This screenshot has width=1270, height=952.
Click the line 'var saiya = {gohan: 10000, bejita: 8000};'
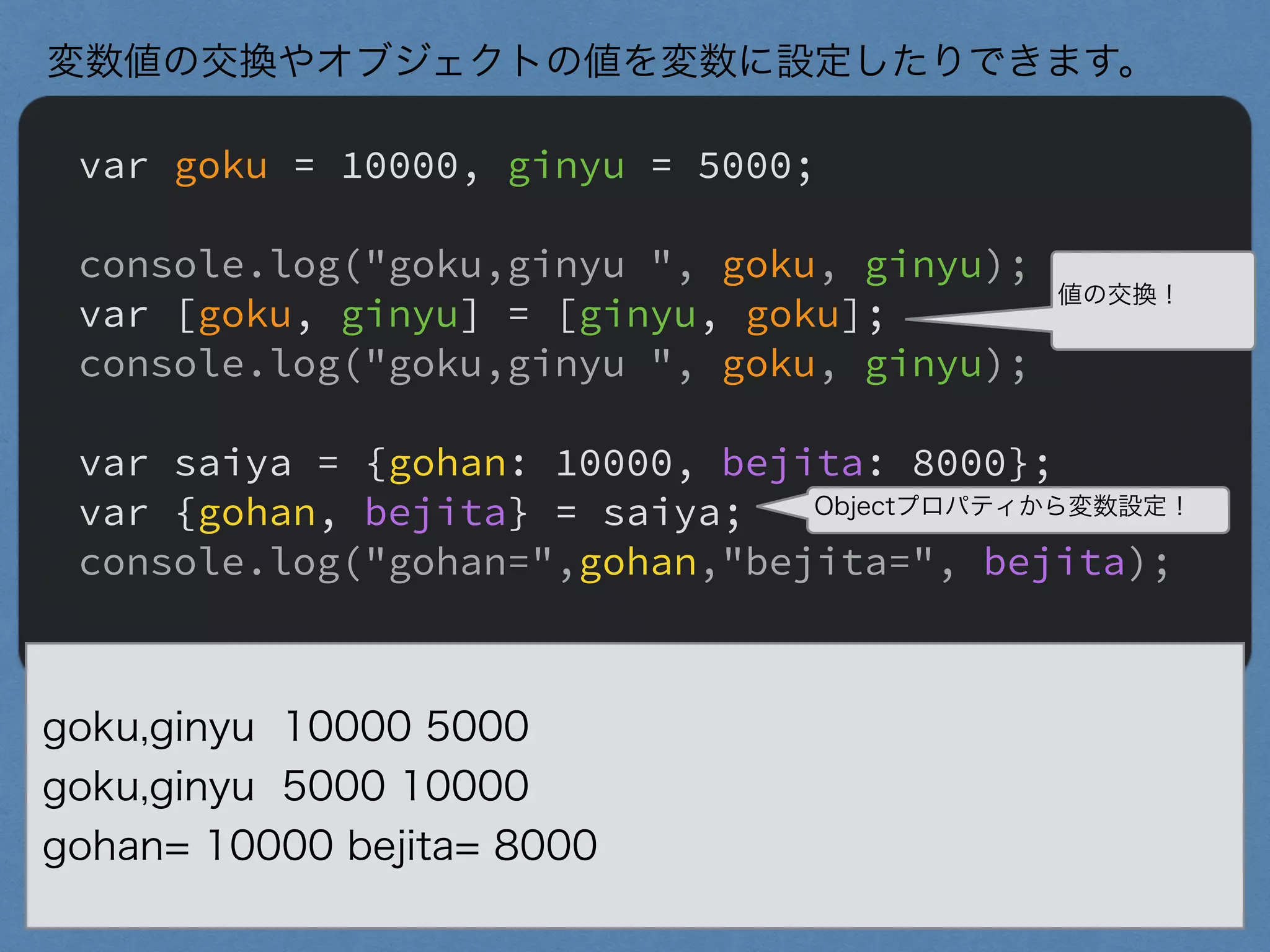point(564,464)
